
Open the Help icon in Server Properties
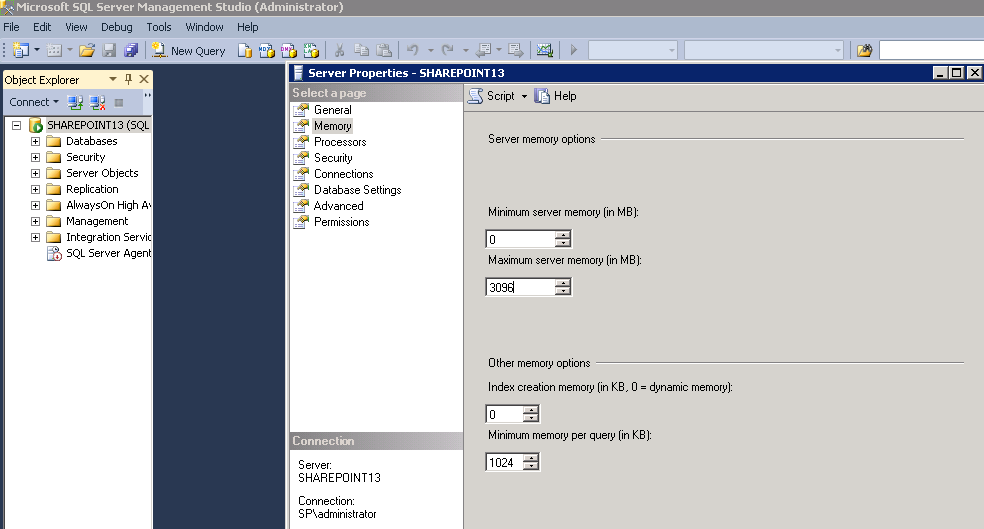[542, 96]
